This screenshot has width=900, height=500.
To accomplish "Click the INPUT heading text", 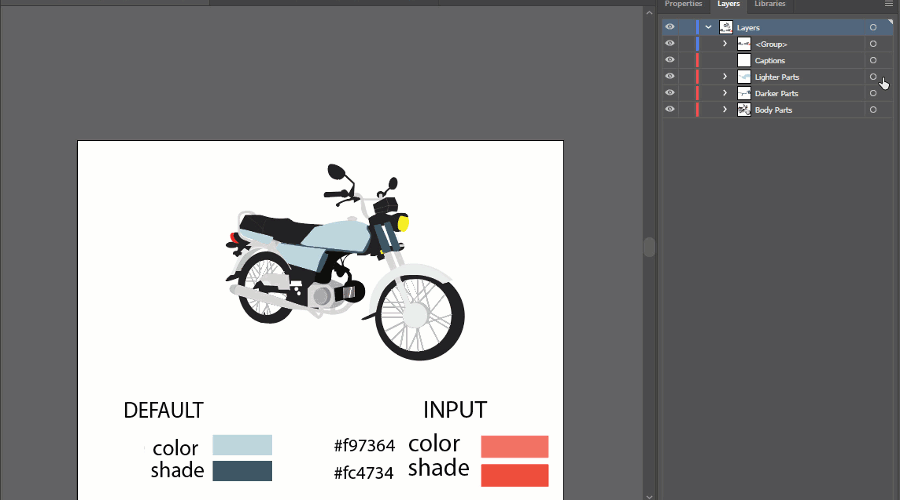I will click(x=455, y=410).
